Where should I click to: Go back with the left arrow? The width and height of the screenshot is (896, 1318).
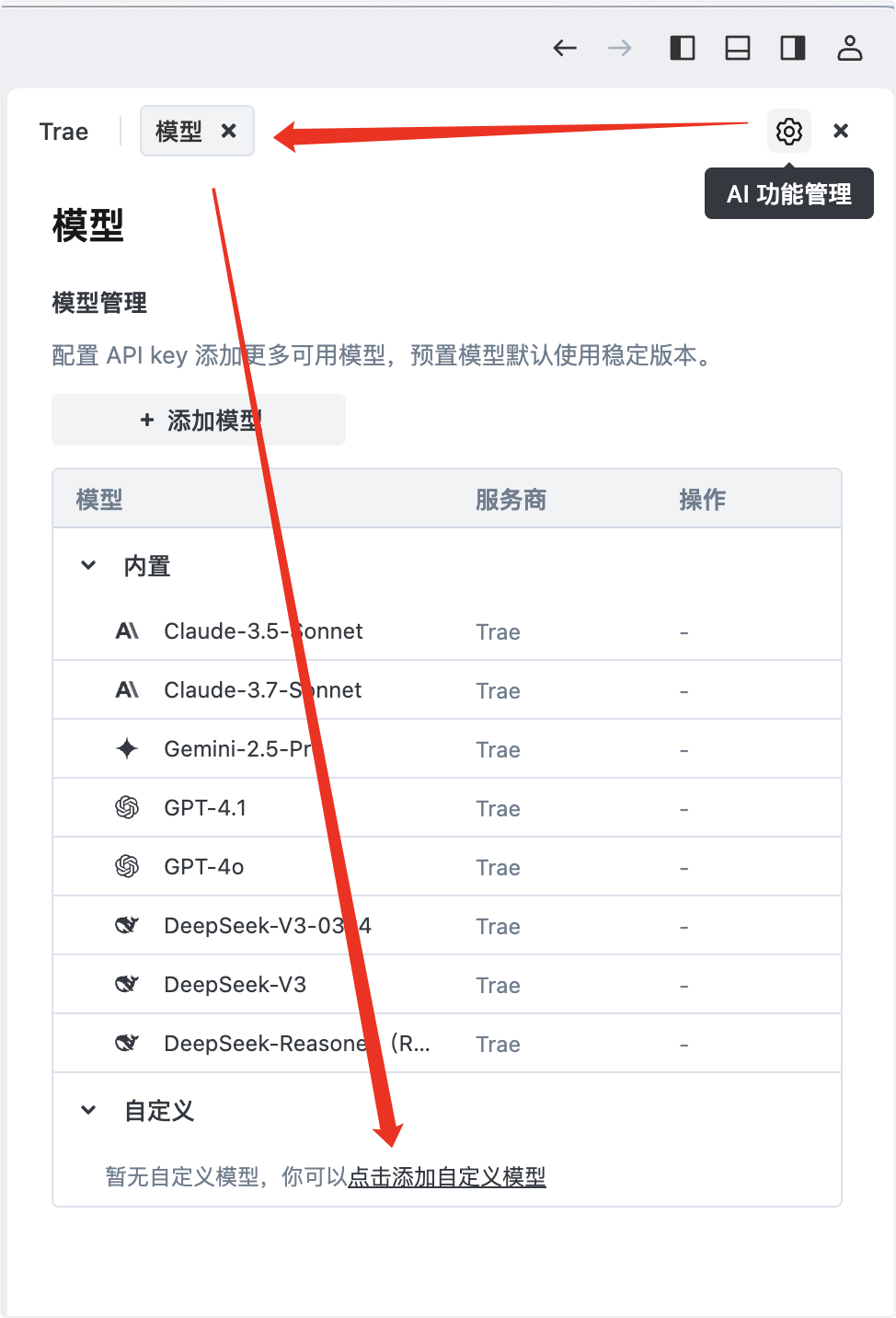click(x=565, y=48)
